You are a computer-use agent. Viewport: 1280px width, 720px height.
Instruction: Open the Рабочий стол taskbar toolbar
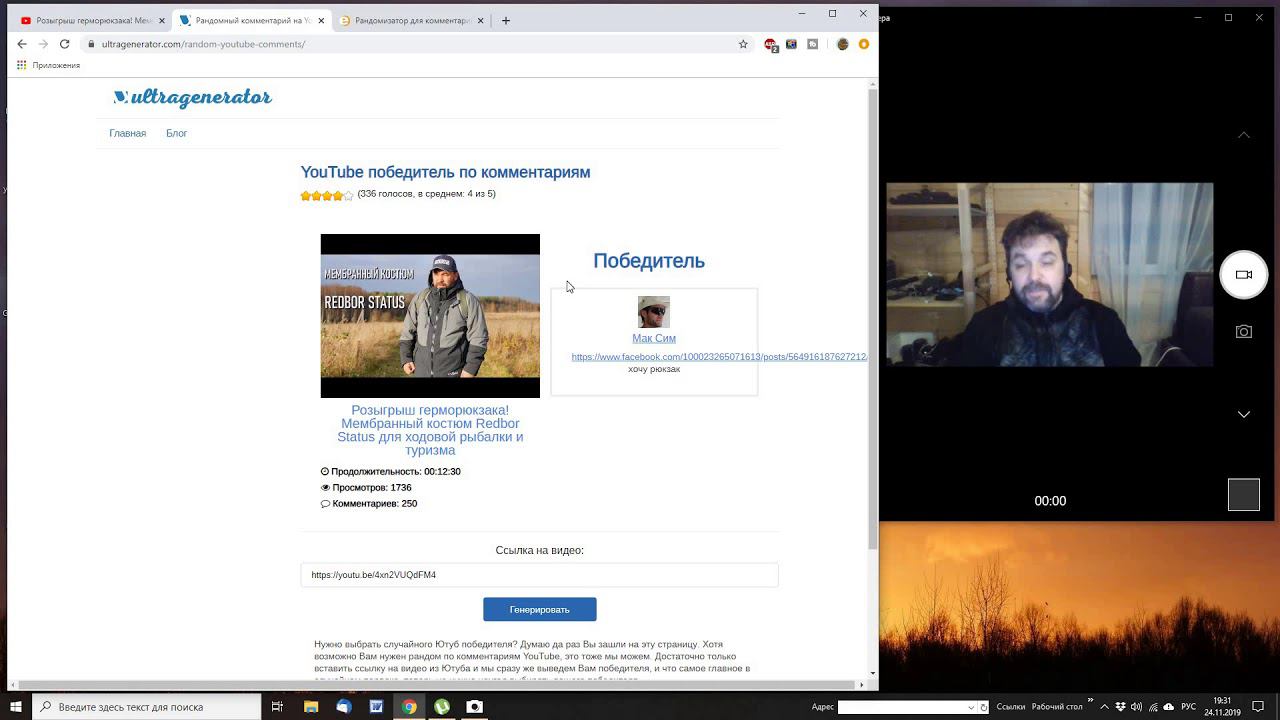coord(1057,707)
